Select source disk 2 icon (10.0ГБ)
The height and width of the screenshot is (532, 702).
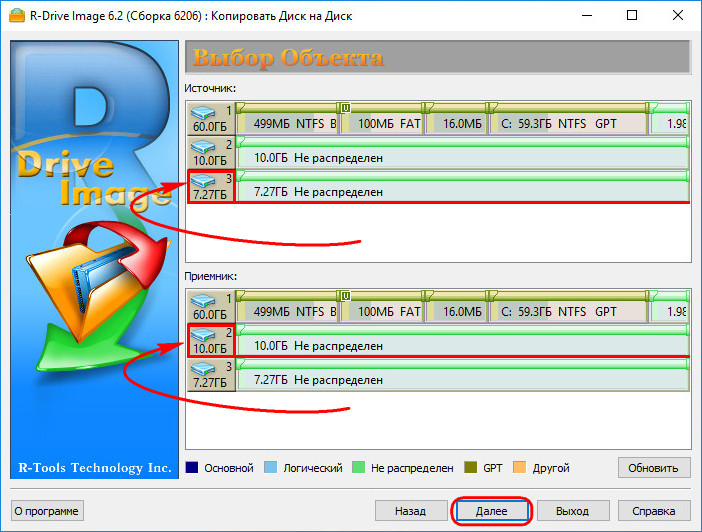[x=210, y=152]
